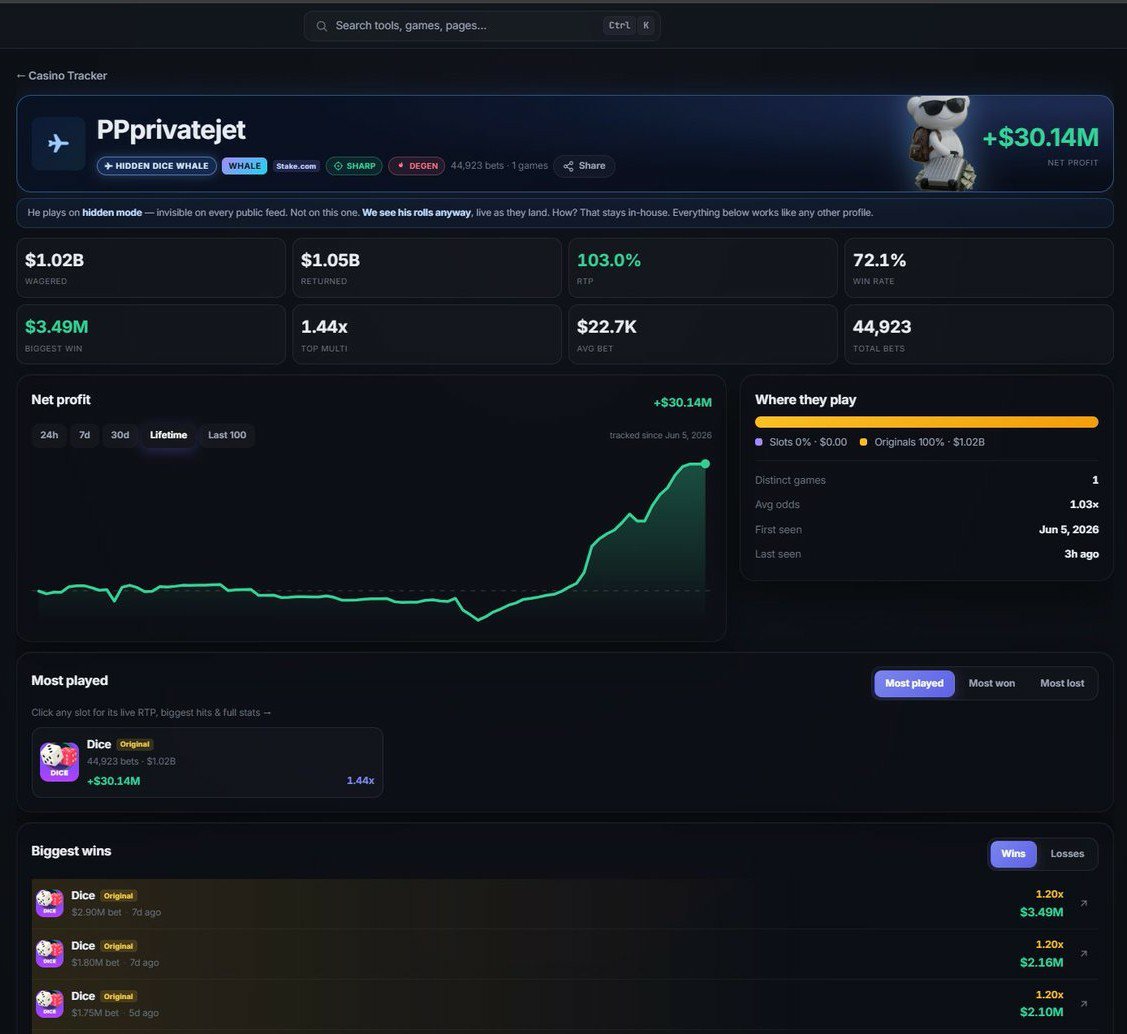Viewport: 1127px width, 1034px height.
Task: Click the $2.10M win amount
Action: 1041,1012
